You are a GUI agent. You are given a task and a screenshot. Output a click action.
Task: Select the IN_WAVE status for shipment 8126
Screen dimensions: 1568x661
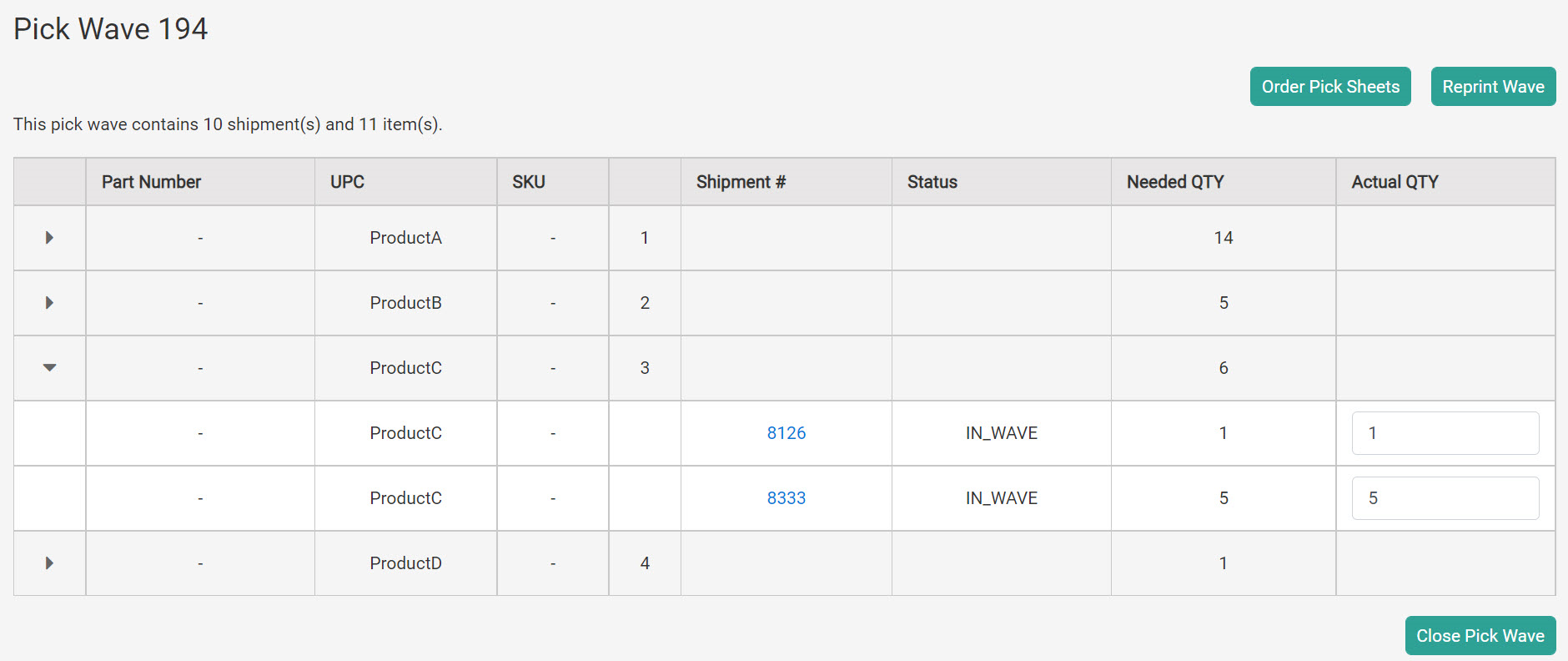click(1000, 433)
